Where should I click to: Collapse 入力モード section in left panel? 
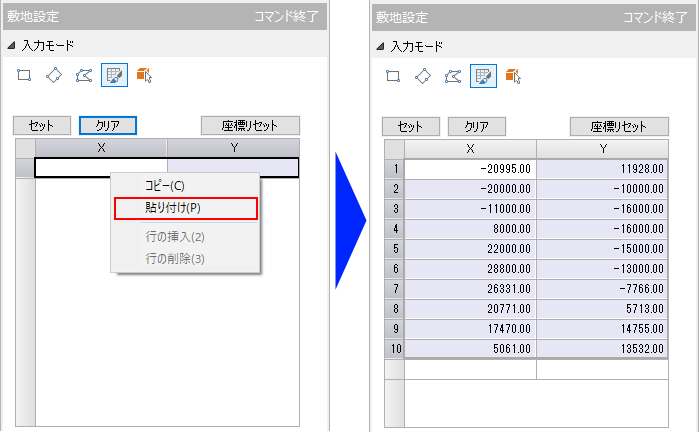pyautogui.click(x=11, y=46)
